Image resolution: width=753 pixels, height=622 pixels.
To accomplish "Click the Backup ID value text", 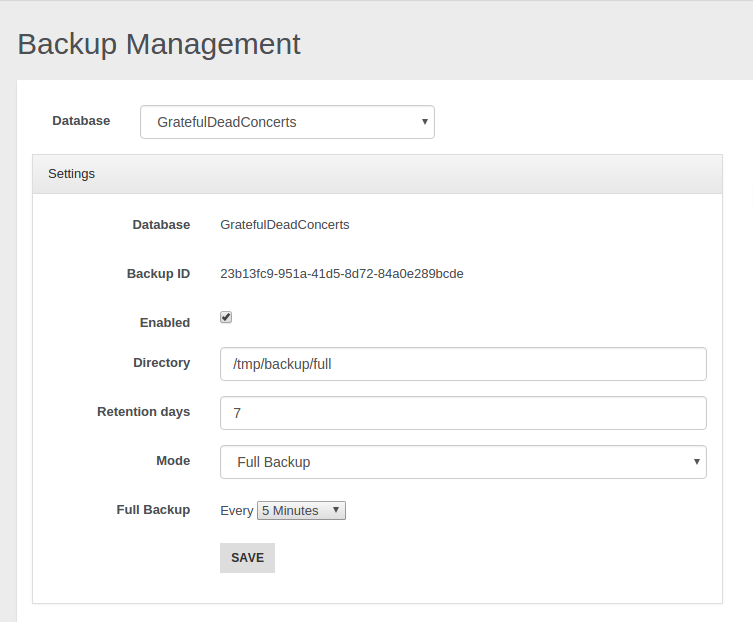I will click(x=341, y=273).
